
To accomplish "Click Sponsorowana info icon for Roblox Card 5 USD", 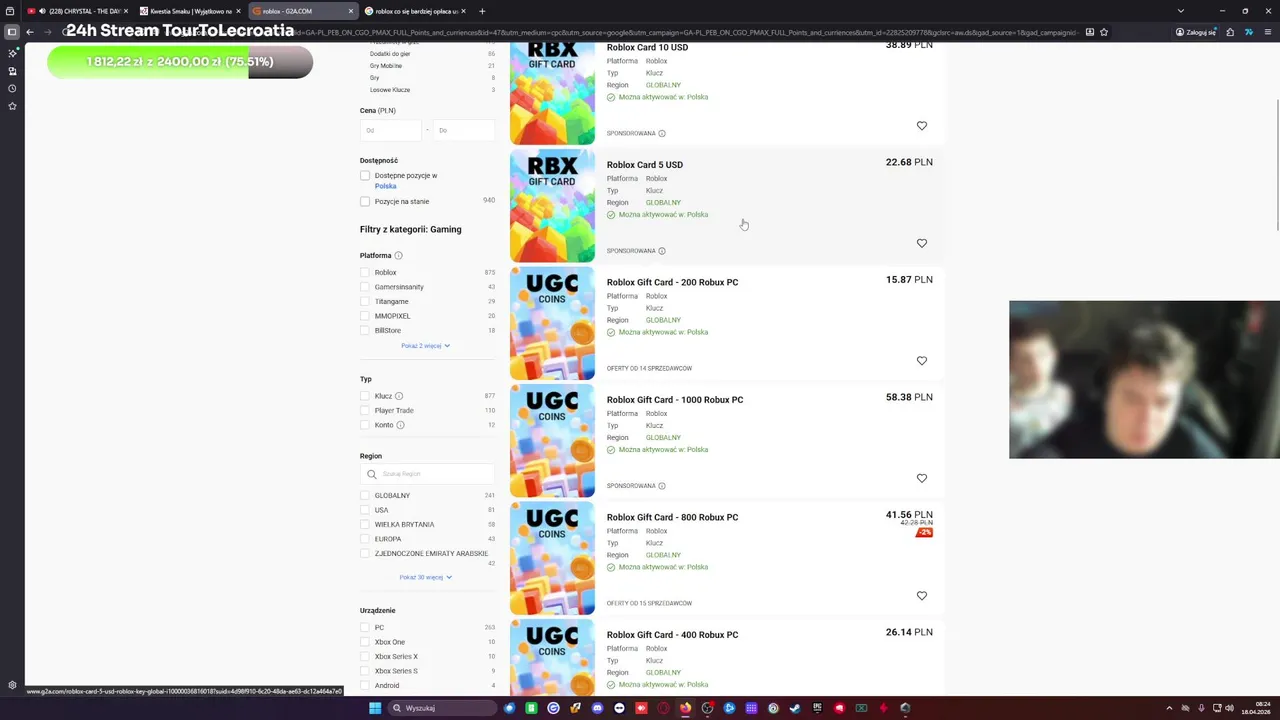I will coord(662,251).
